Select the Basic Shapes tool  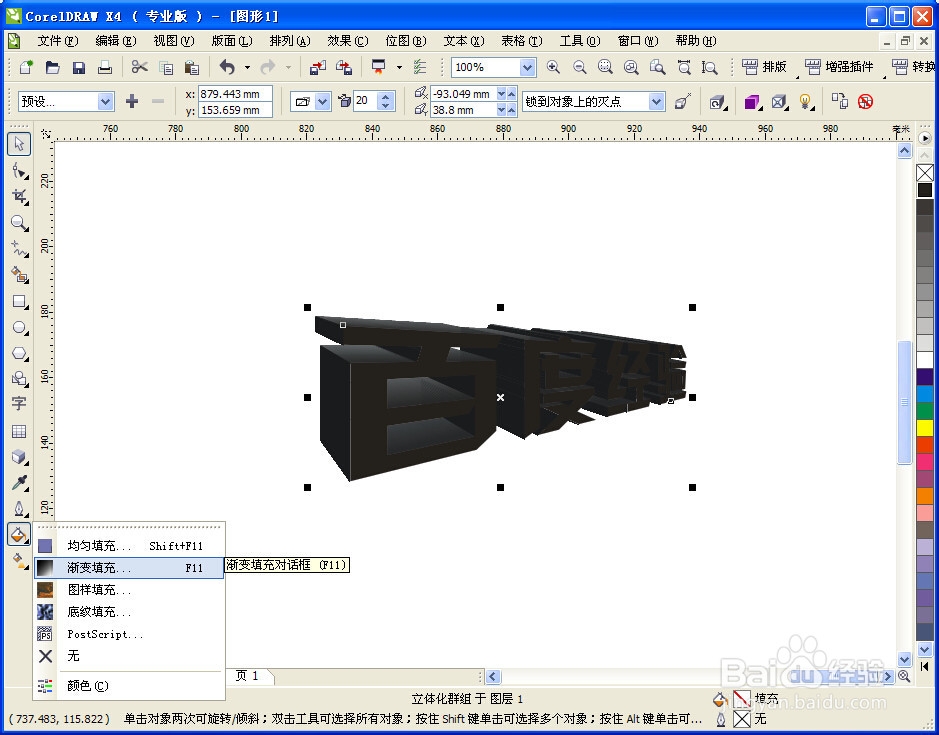point(19,379)
